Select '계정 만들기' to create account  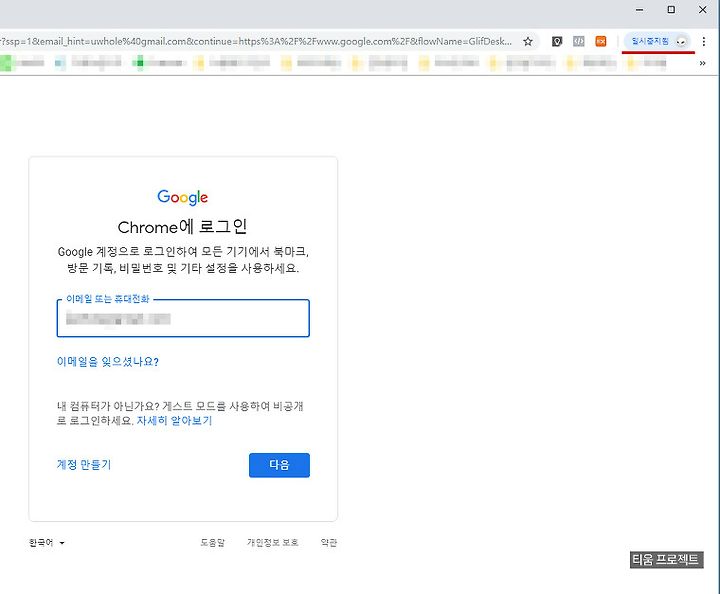click(x=84, y=465)
